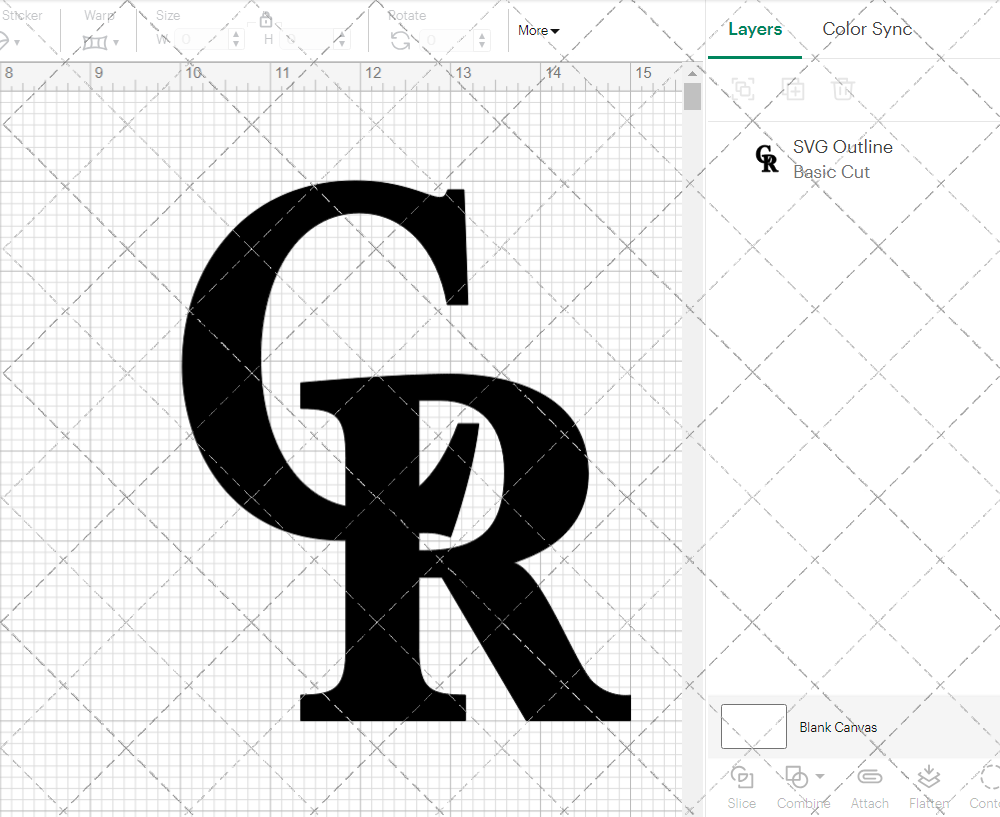Click the Duplicate layer icon
Viewport: 1000px width, 817px height.
[x=794, y=89]
